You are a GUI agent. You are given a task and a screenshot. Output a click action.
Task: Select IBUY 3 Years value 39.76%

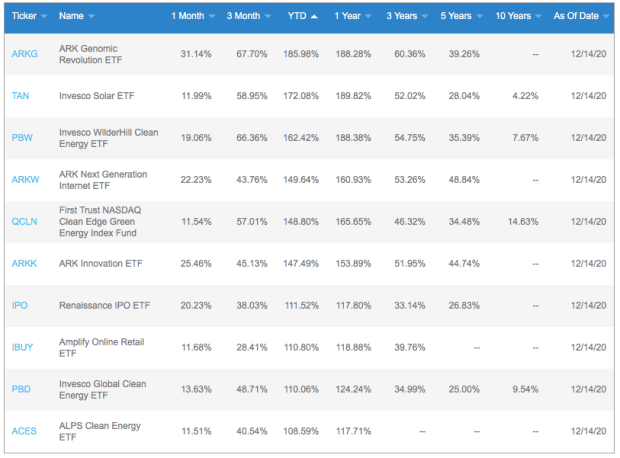[x=410, y=347]
